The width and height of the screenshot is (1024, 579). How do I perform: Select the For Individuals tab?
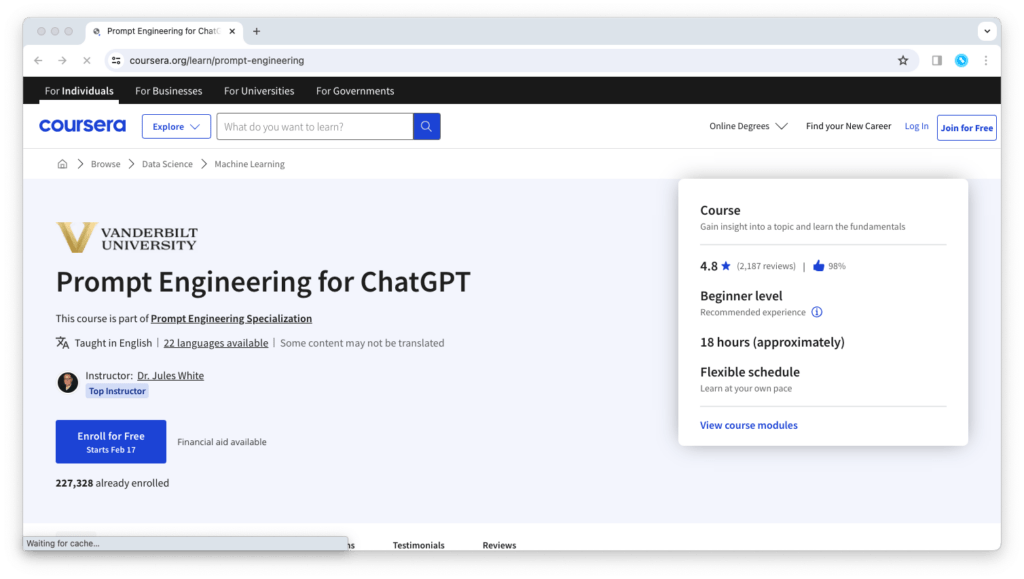pos(79,91)
